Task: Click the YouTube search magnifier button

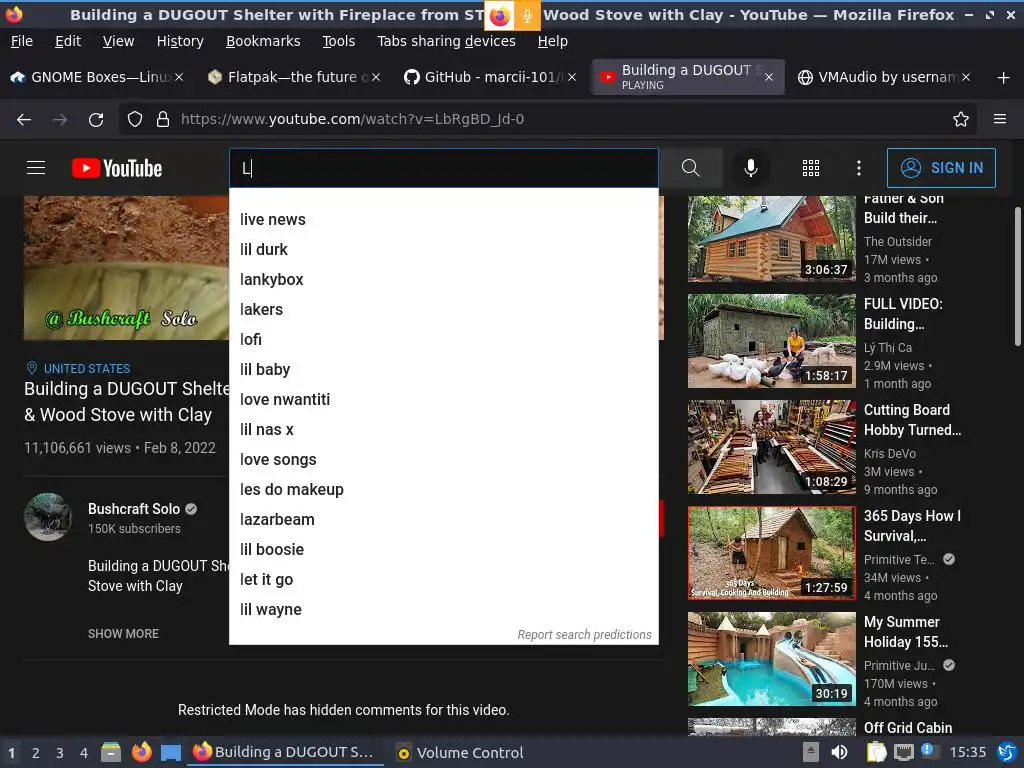Action: [691, 168]
